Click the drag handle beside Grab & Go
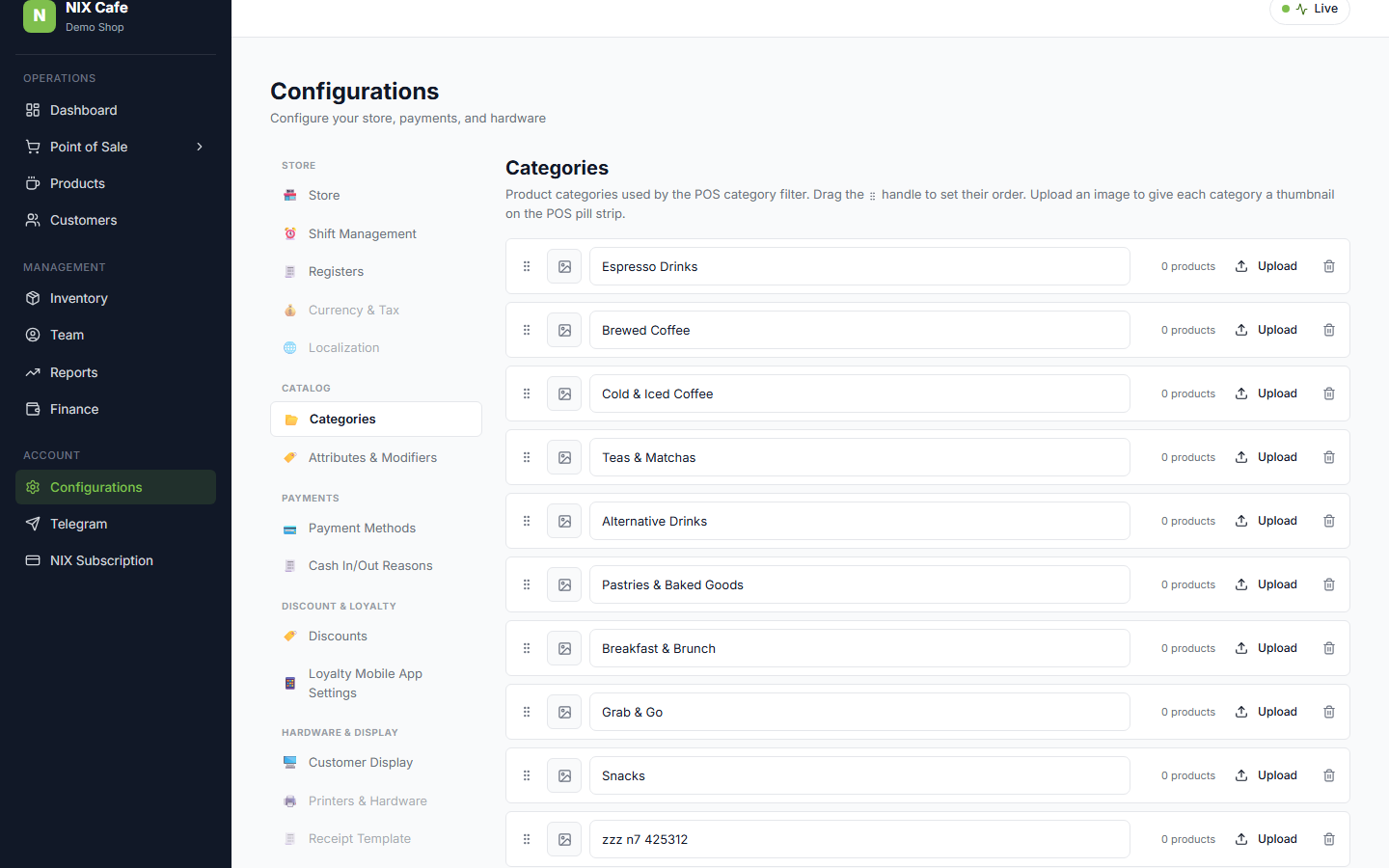1389x868 pixels. coord(527,712)
